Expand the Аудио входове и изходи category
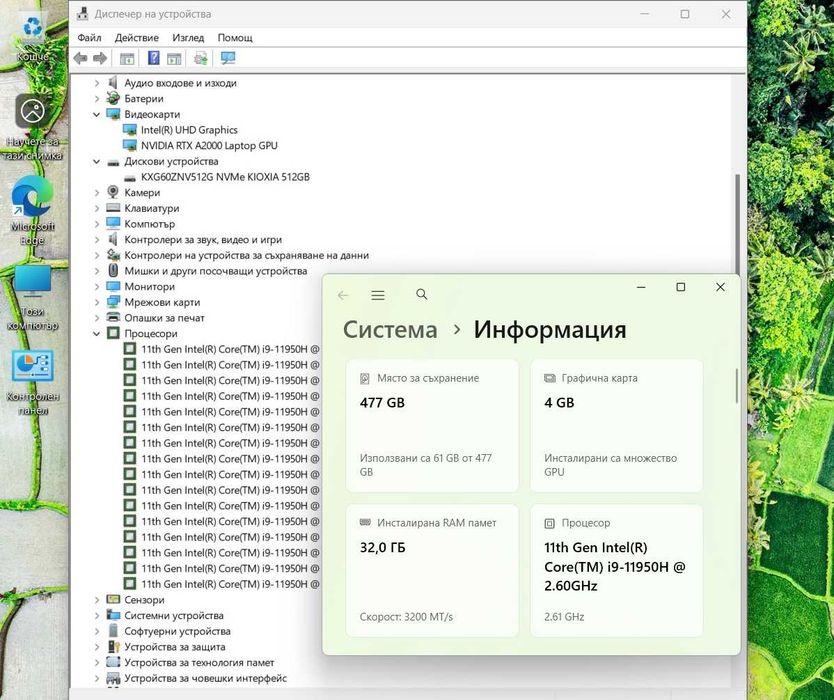834x700 pixels. pos(96,83)
